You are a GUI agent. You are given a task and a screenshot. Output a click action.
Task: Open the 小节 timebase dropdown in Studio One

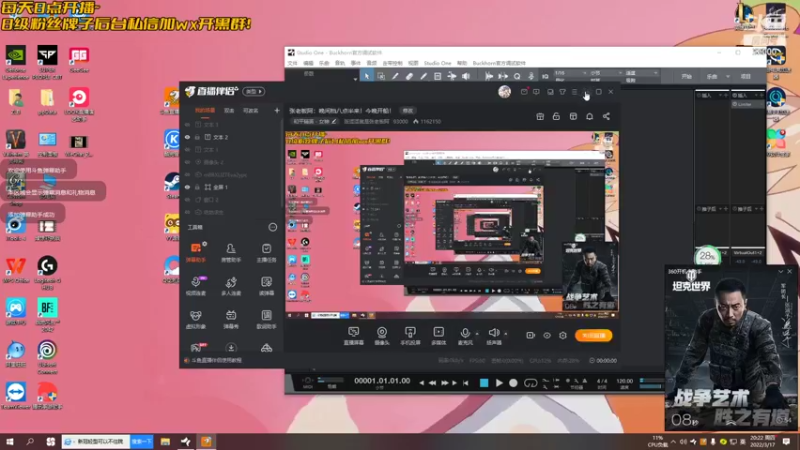(x=606, y=73)
